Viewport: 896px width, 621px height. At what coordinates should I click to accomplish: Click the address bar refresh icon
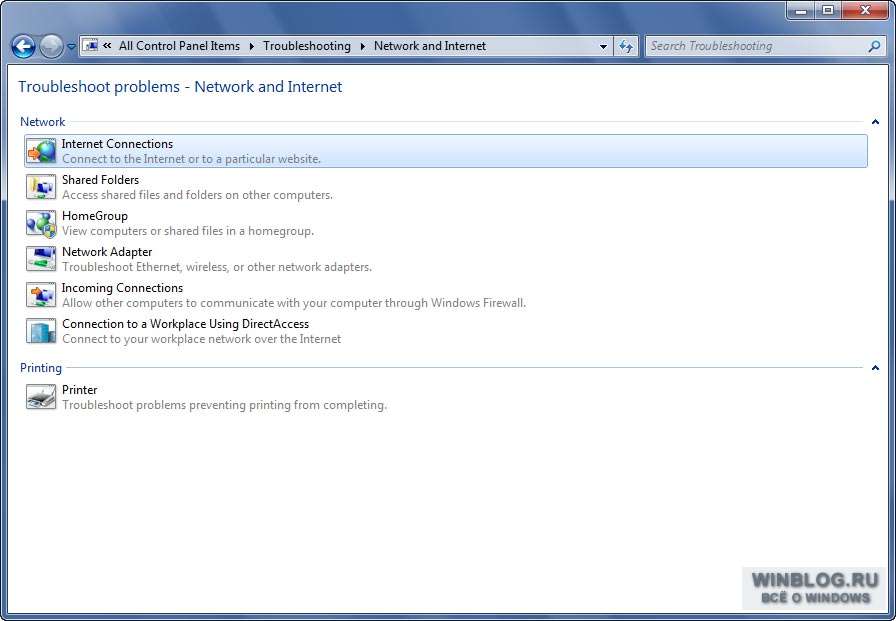626,46
